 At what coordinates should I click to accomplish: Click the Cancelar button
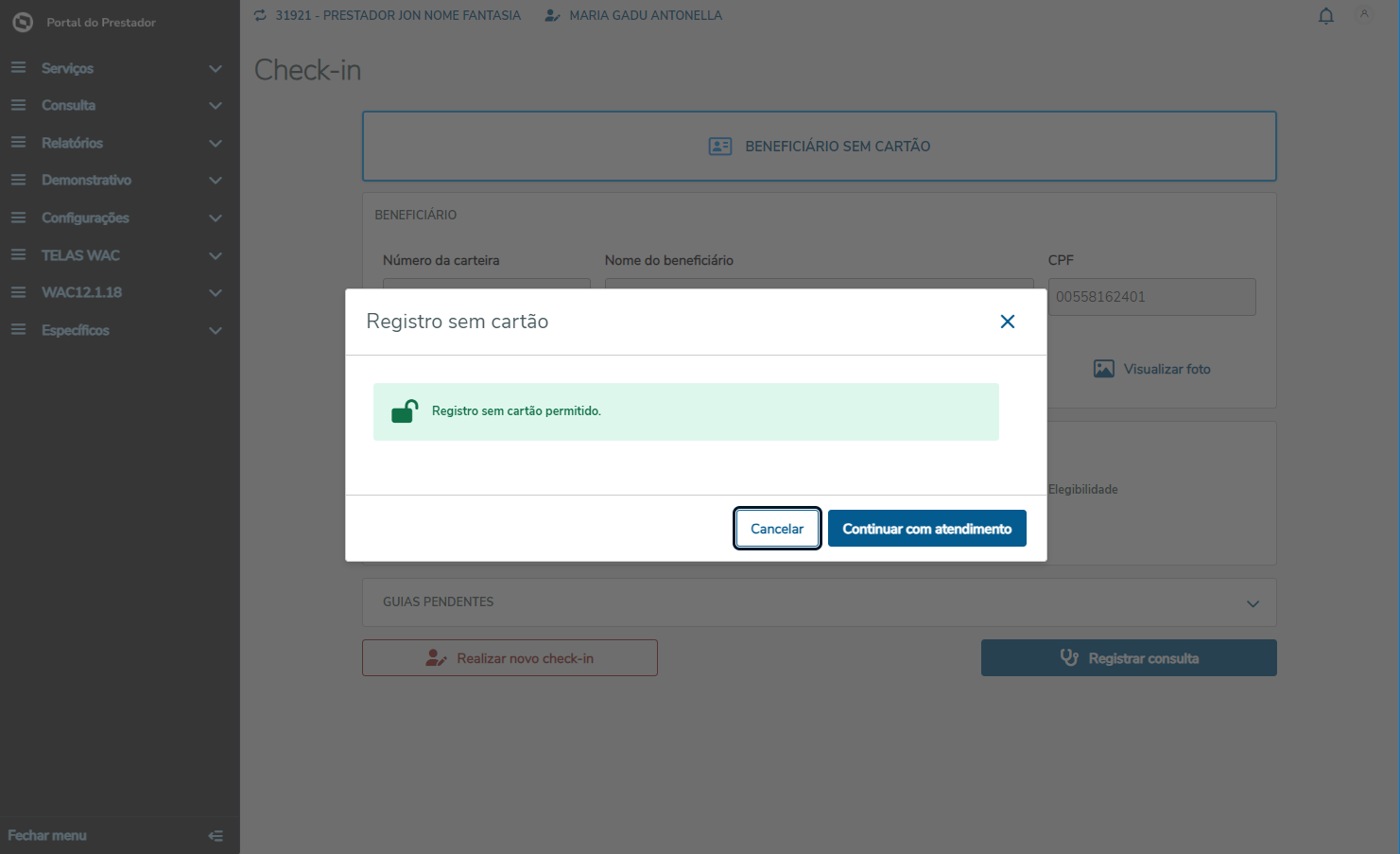point(777,529)
